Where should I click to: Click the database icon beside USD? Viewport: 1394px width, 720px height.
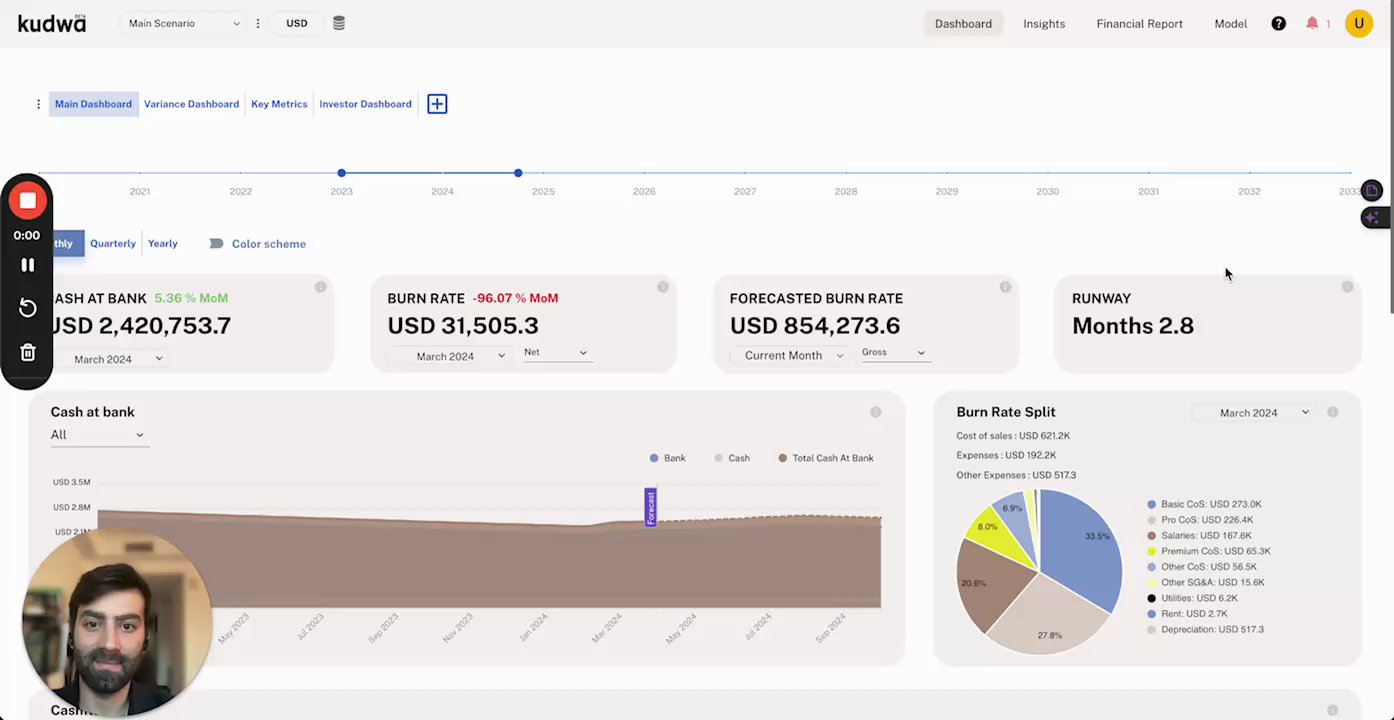(x=339, y=23)
